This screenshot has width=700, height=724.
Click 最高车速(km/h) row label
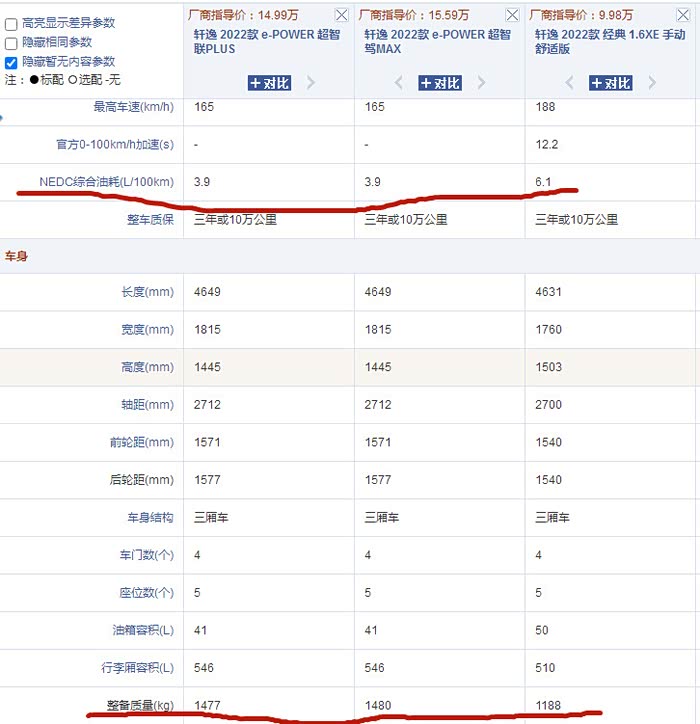coord(133,107)
